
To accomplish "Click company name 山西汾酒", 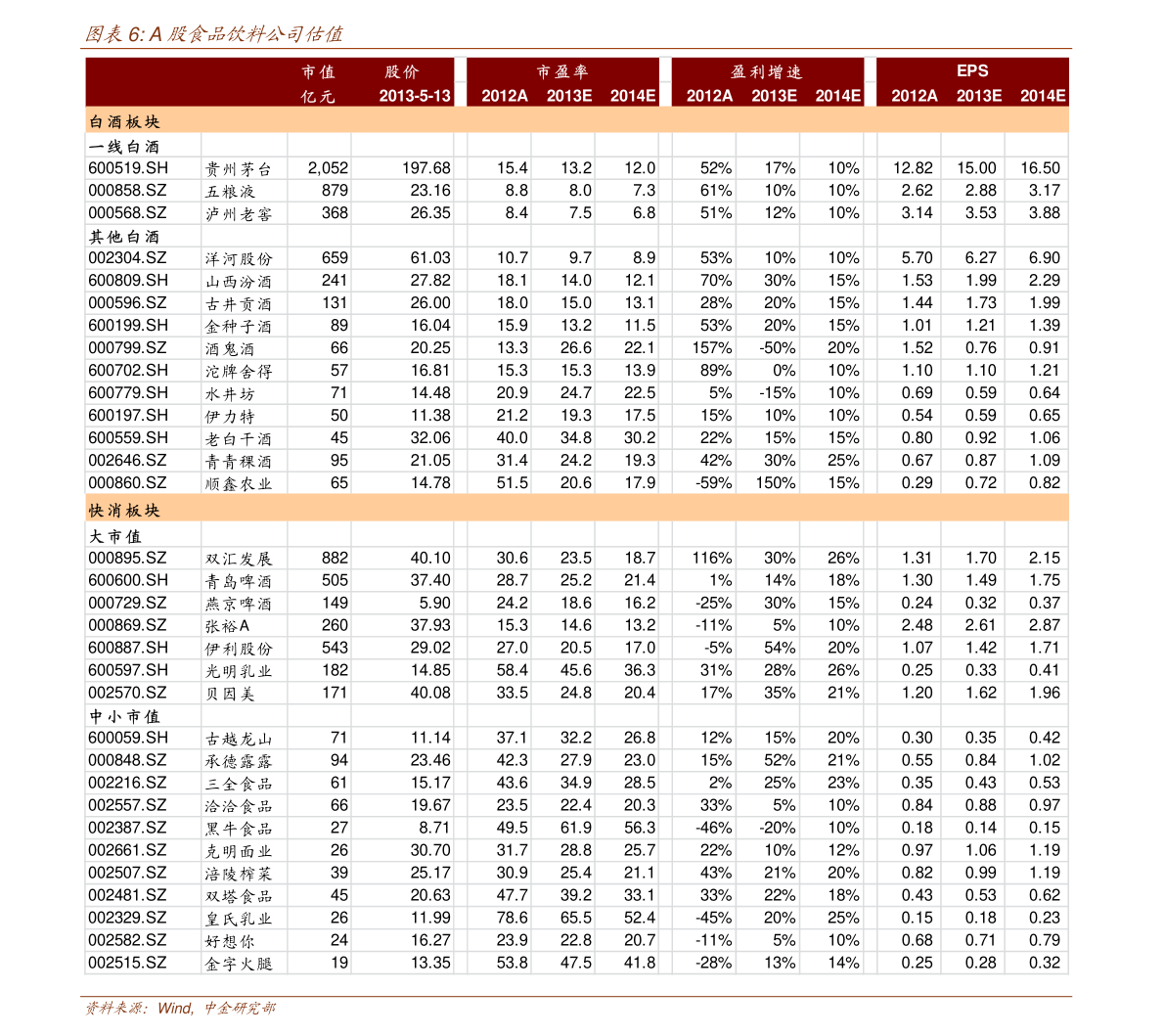I will coord(239,282).
